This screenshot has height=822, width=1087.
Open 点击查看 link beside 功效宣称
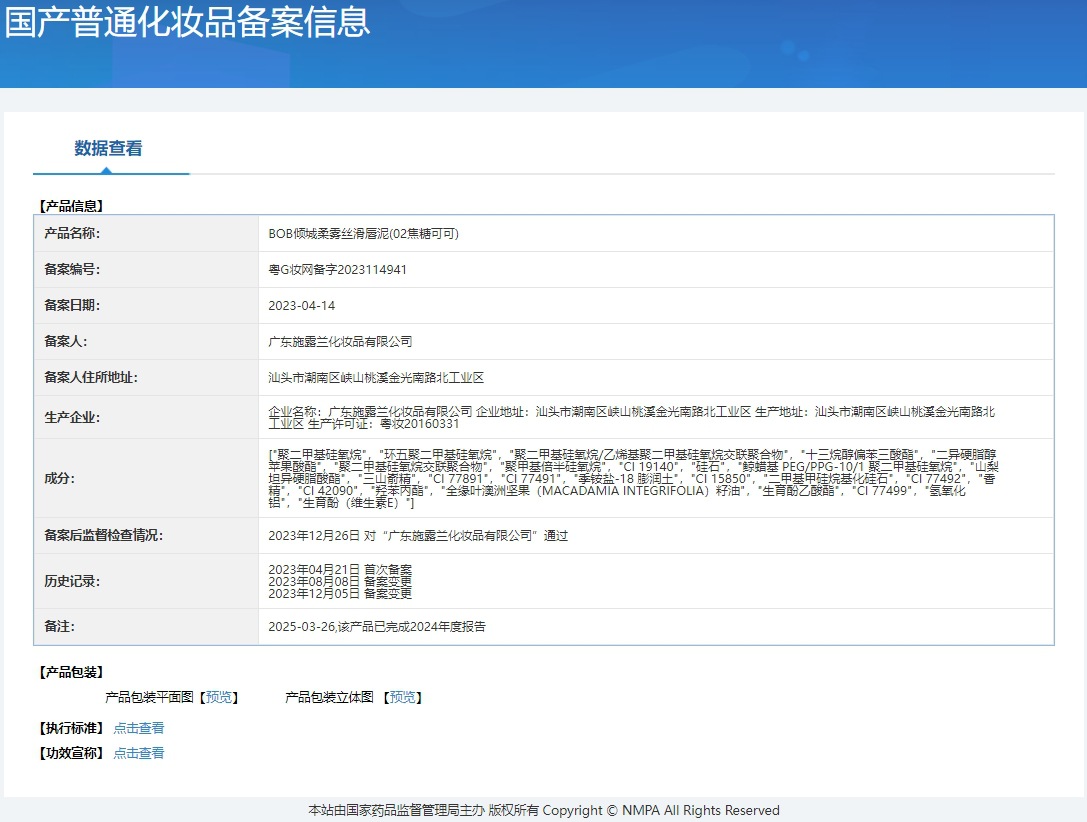click(139, 753)
